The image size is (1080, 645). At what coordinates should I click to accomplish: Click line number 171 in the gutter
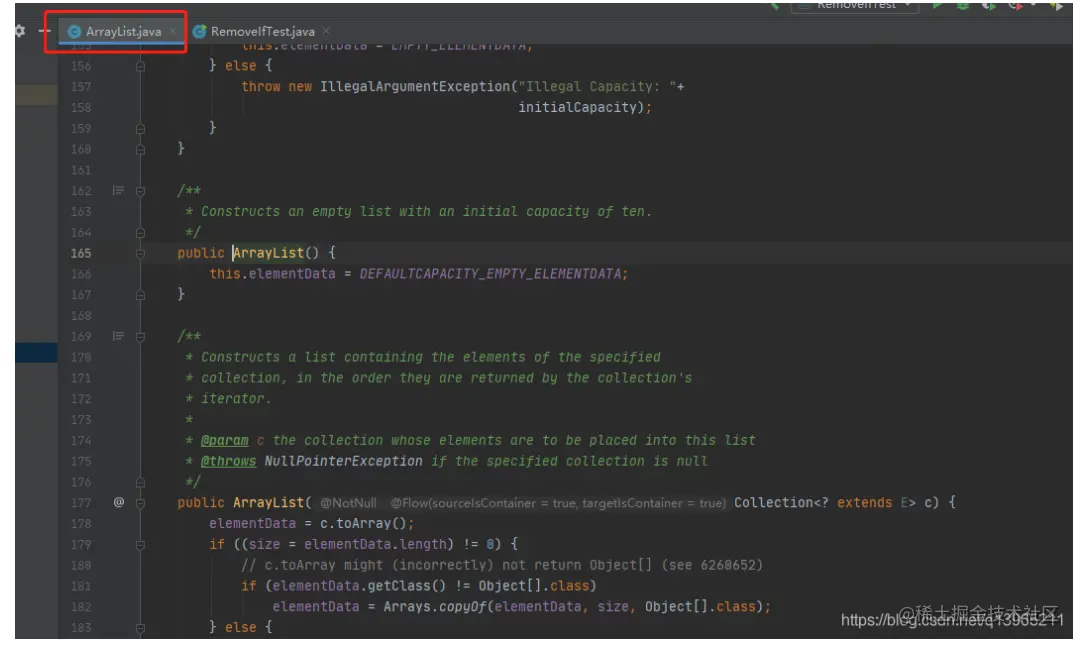pos(81,378)
